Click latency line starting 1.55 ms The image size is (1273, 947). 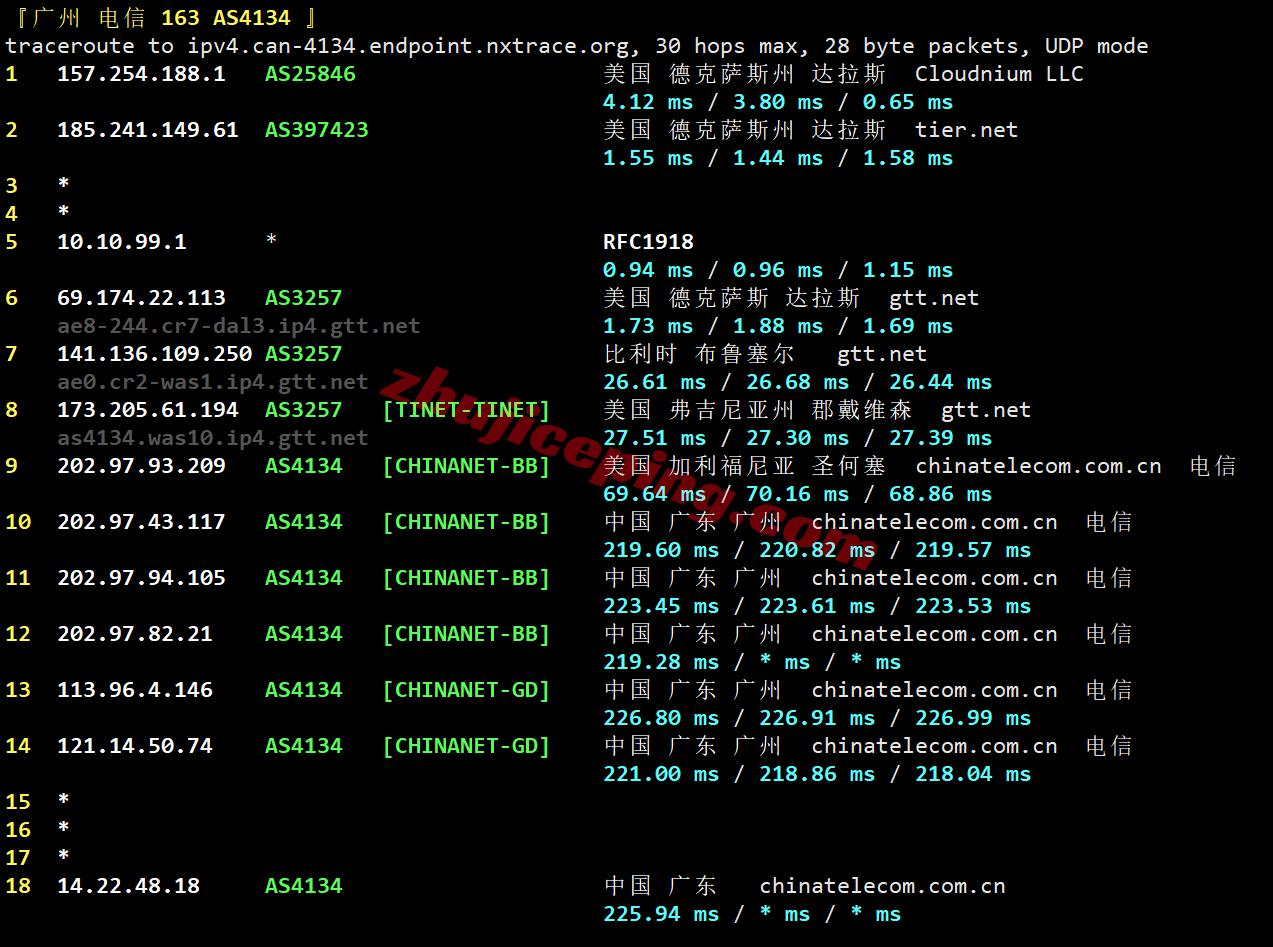click(x=778, y=158)
